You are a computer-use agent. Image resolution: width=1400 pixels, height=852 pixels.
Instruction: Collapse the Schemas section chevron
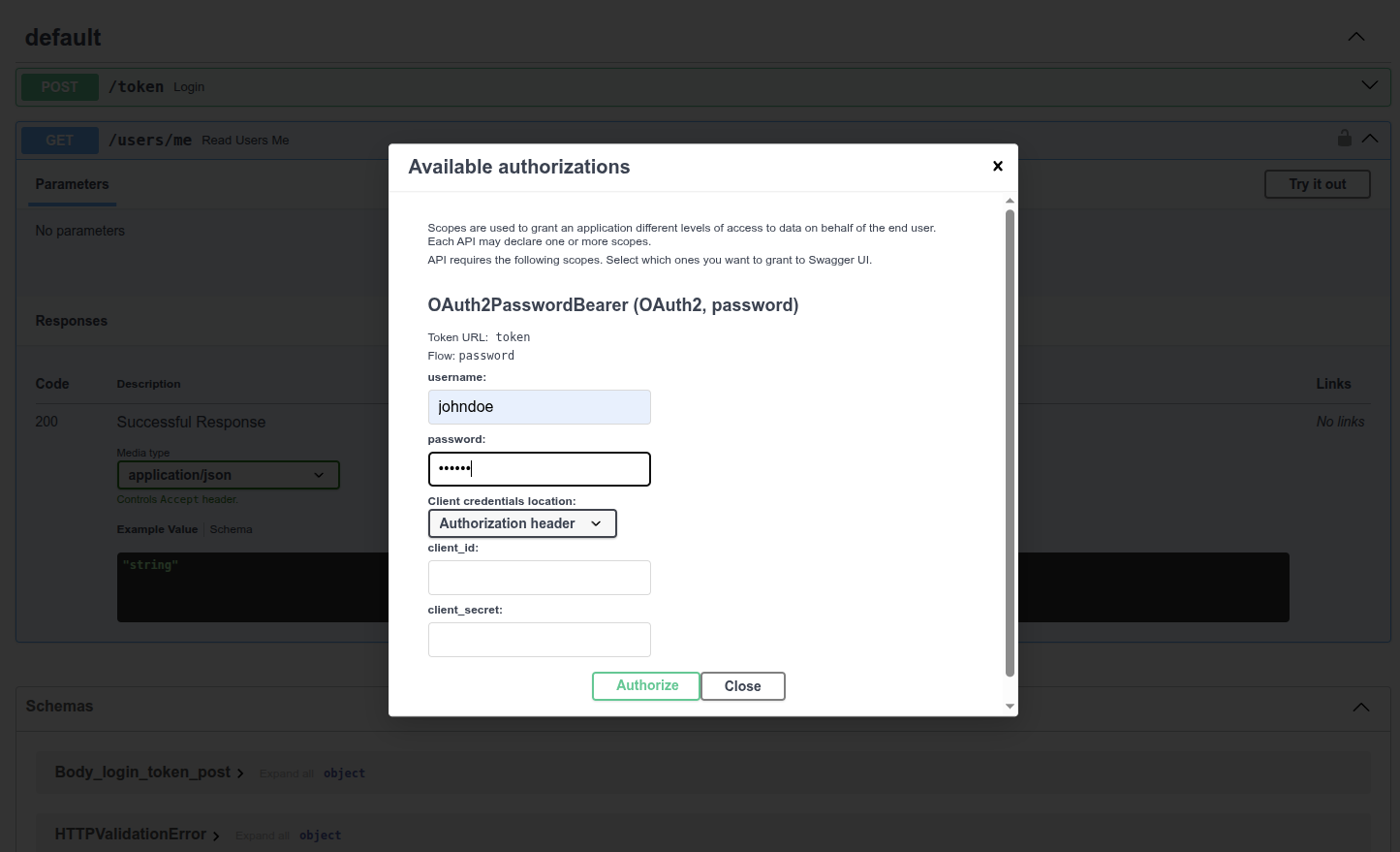(1360, 707)
